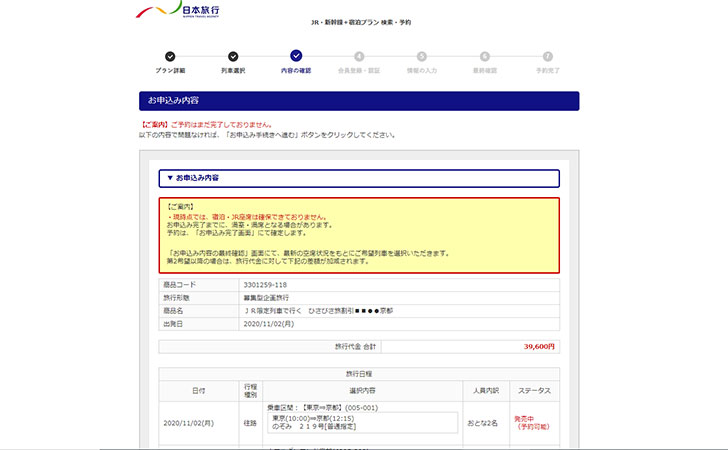The height and width of the screenshot is (450, 728).
Task: Click the red 宿泊・JR座席 warning line
Action: coord(247,217)
